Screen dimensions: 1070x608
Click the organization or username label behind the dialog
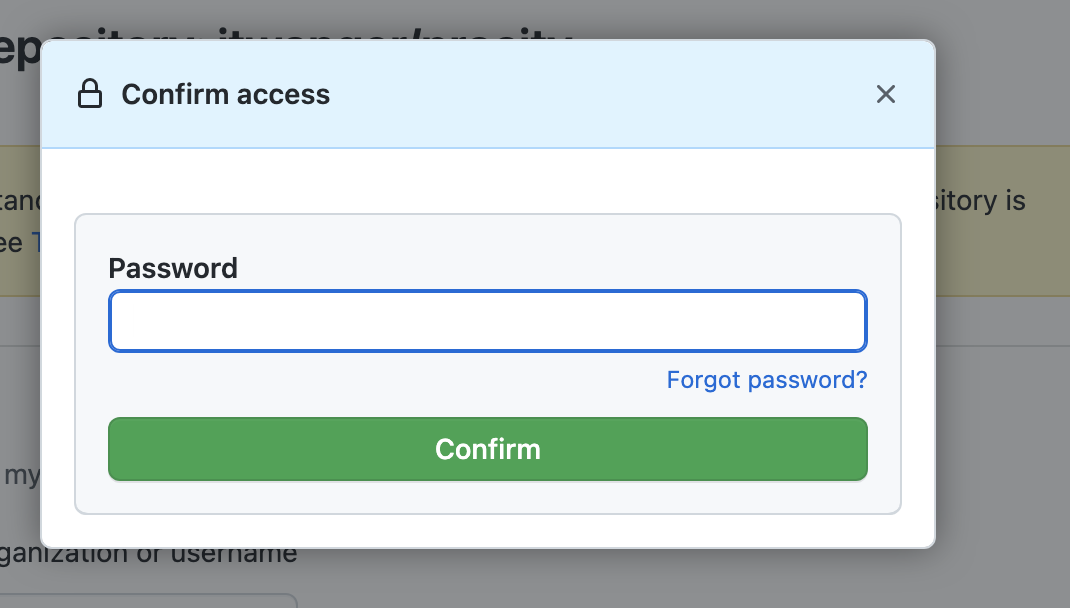[148, 554]
